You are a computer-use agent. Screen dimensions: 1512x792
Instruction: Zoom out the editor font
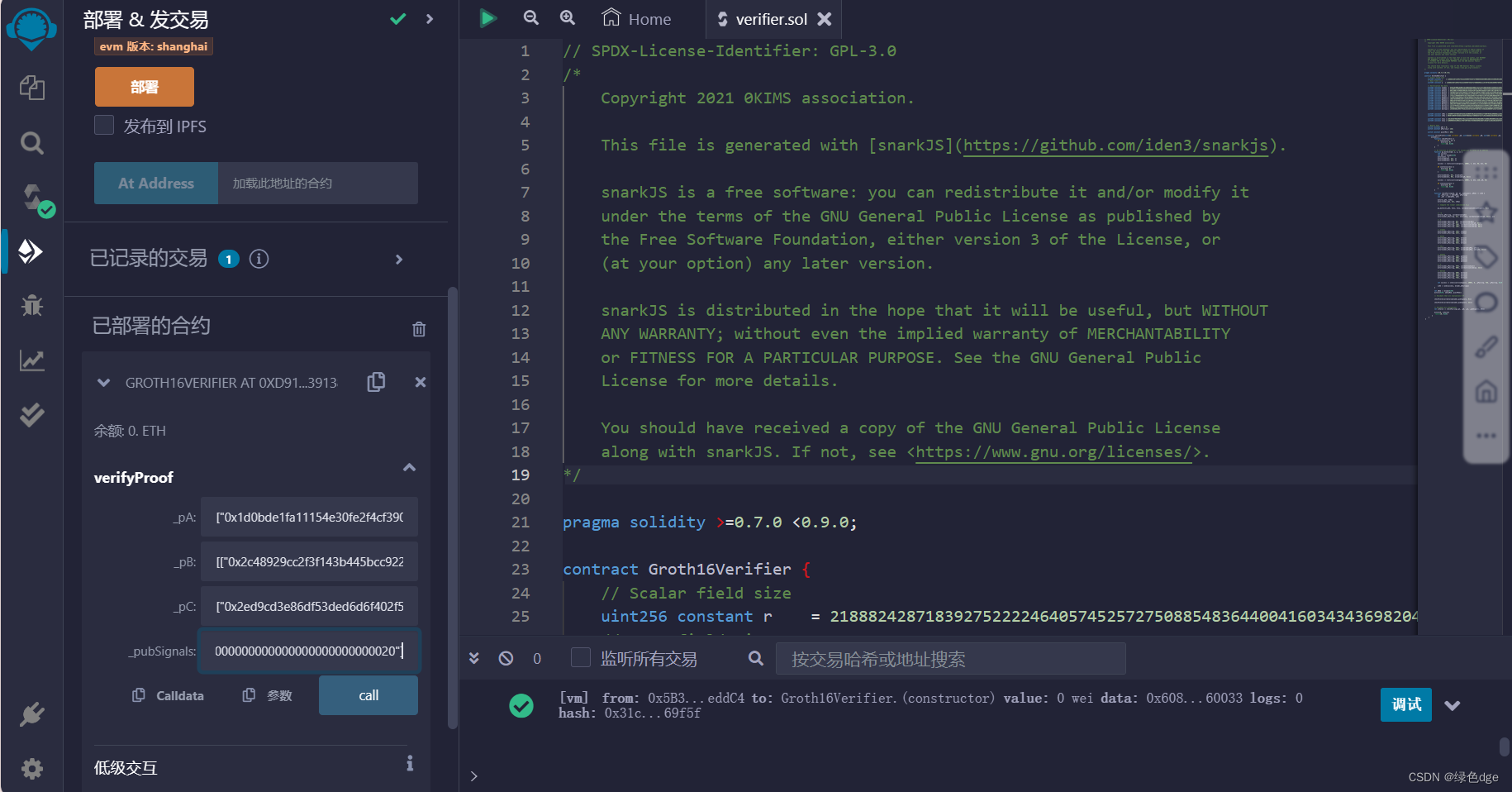(531, 18)
